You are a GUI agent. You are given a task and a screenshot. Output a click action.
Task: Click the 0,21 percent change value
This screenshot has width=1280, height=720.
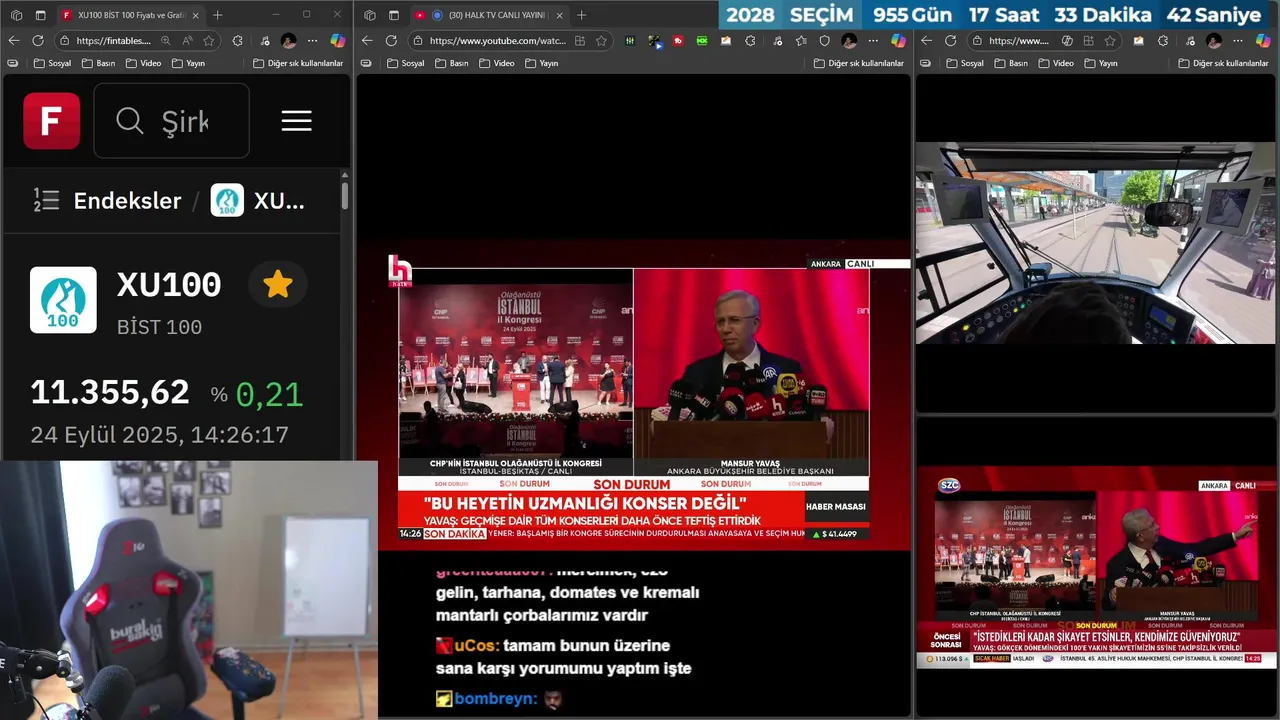[269, 394]
